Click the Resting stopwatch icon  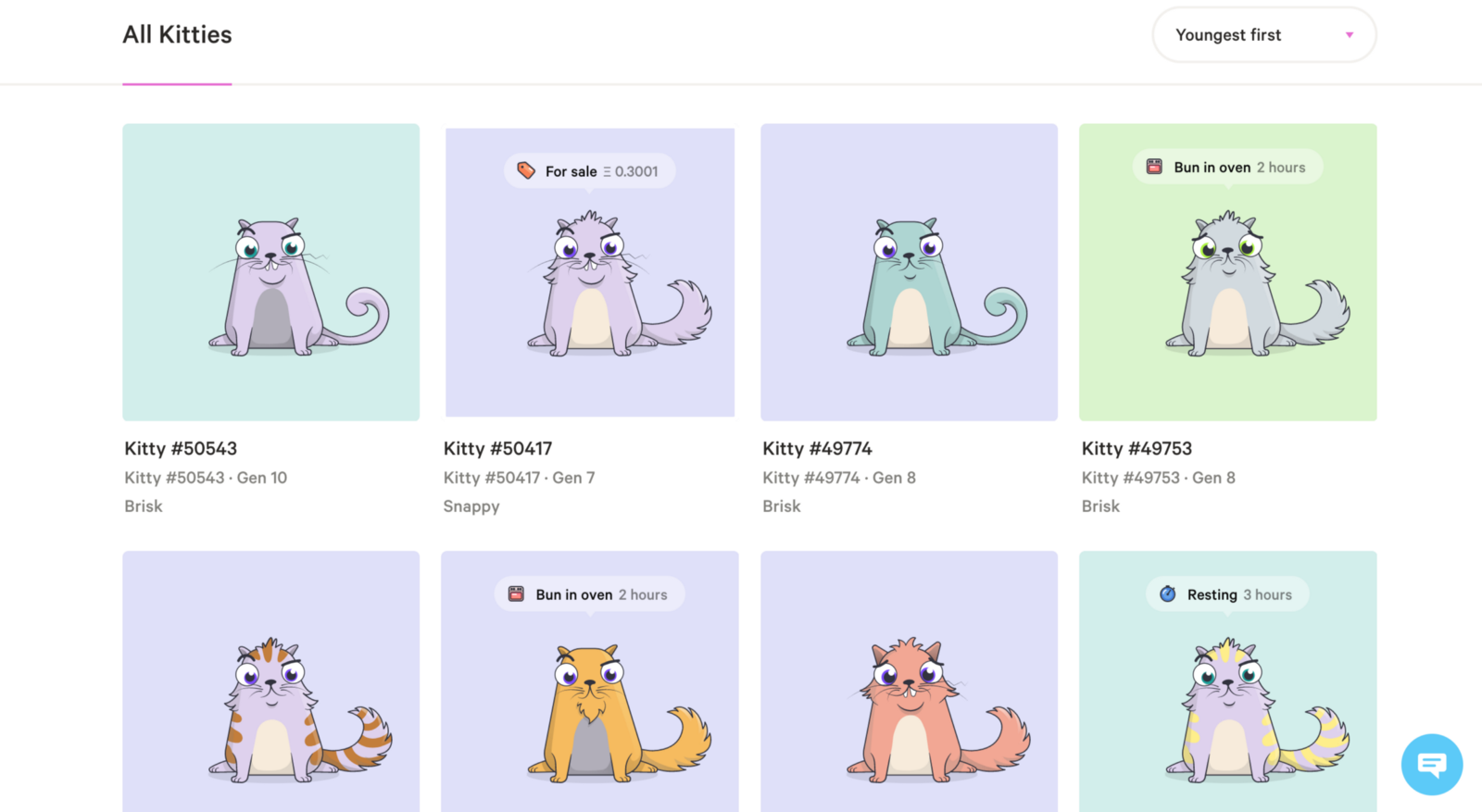click(1168, 594)
